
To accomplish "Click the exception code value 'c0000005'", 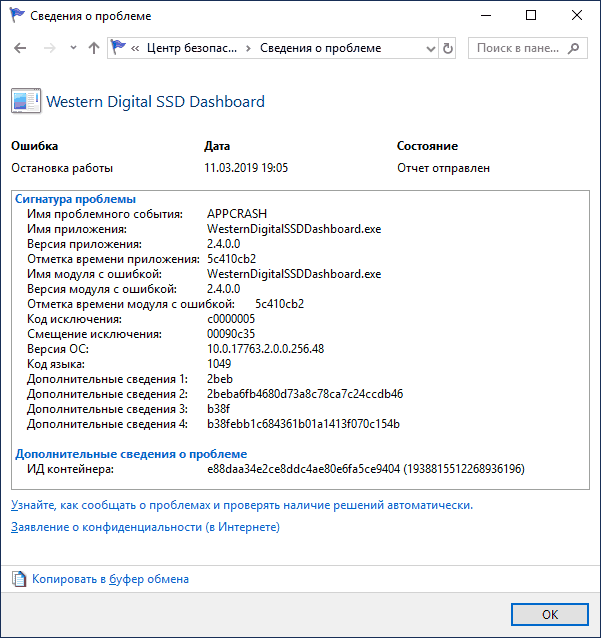I will (x=231, y=319).
